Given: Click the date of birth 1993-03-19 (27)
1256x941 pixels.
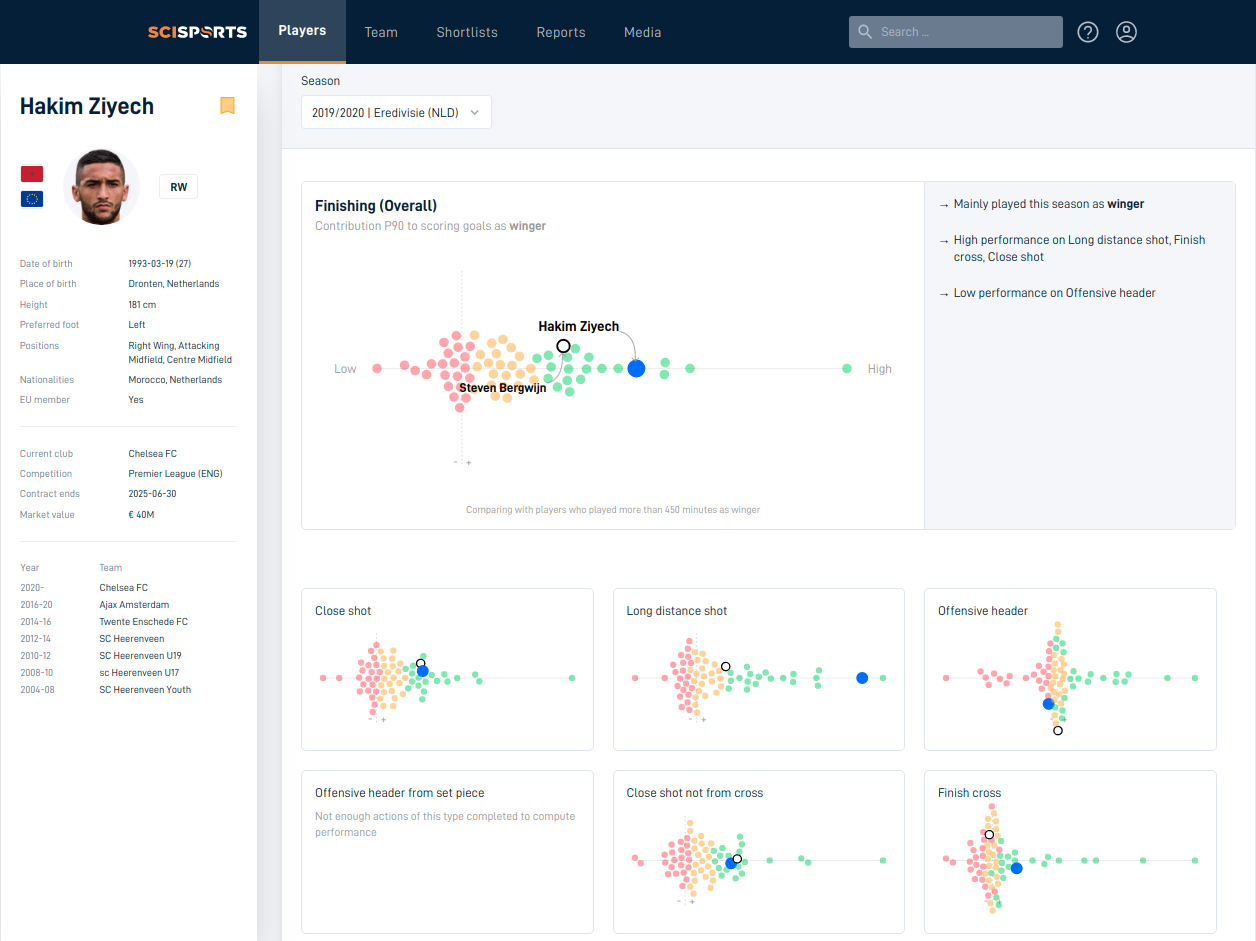Looking at the screenshot, I should click(x=161, y=264).
